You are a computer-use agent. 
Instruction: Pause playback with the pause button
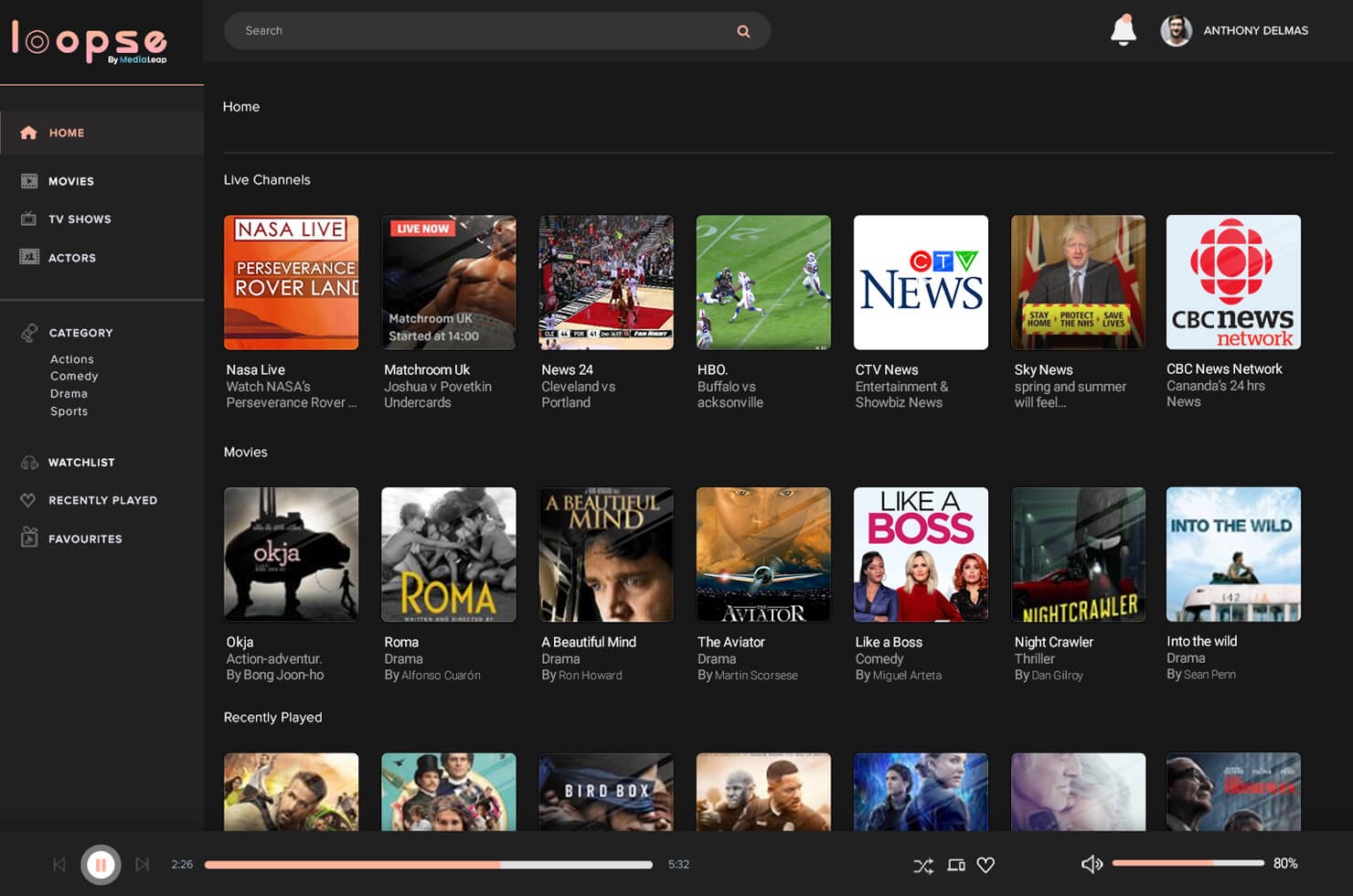click(x=101, y=864)
